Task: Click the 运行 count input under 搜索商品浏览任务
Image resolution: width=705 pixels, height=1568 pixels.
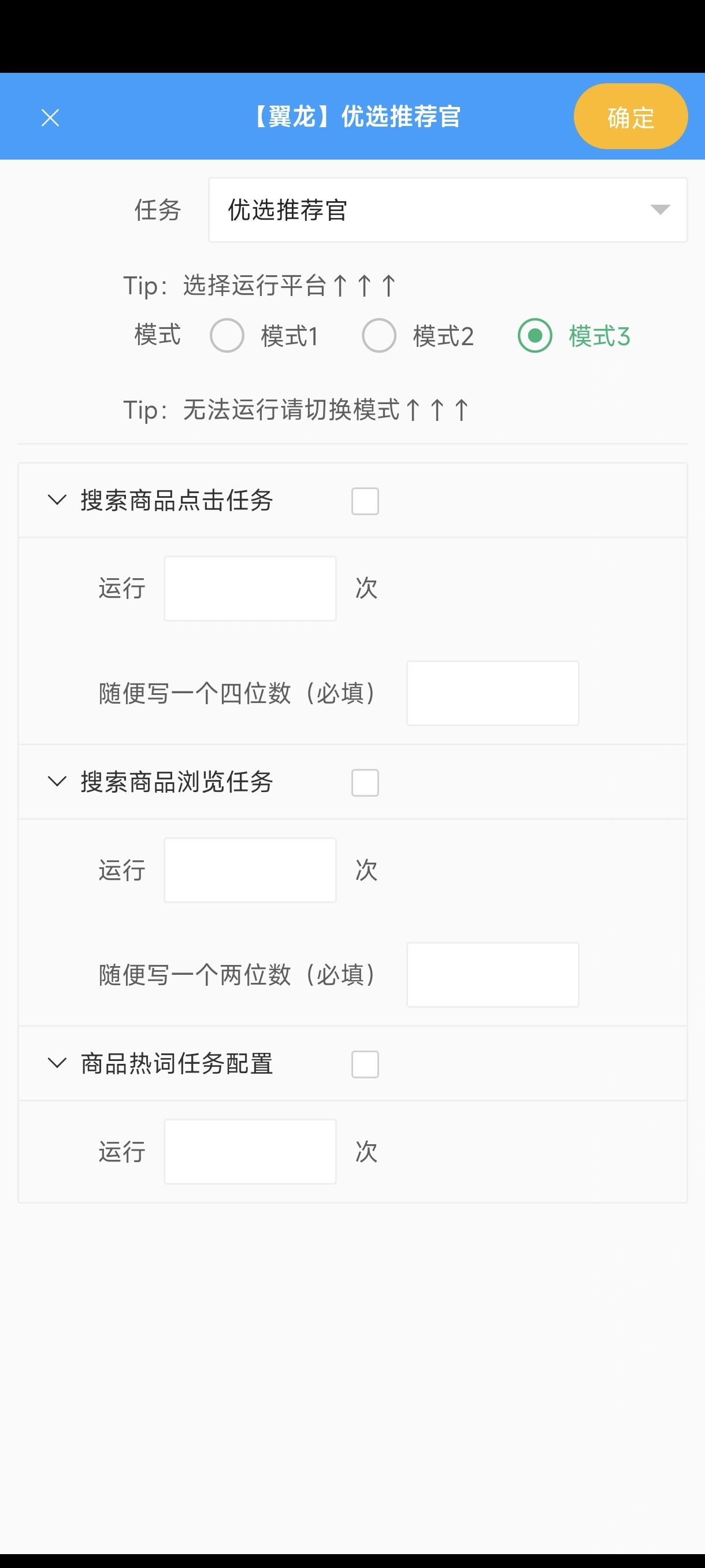Action: [250, 869]
